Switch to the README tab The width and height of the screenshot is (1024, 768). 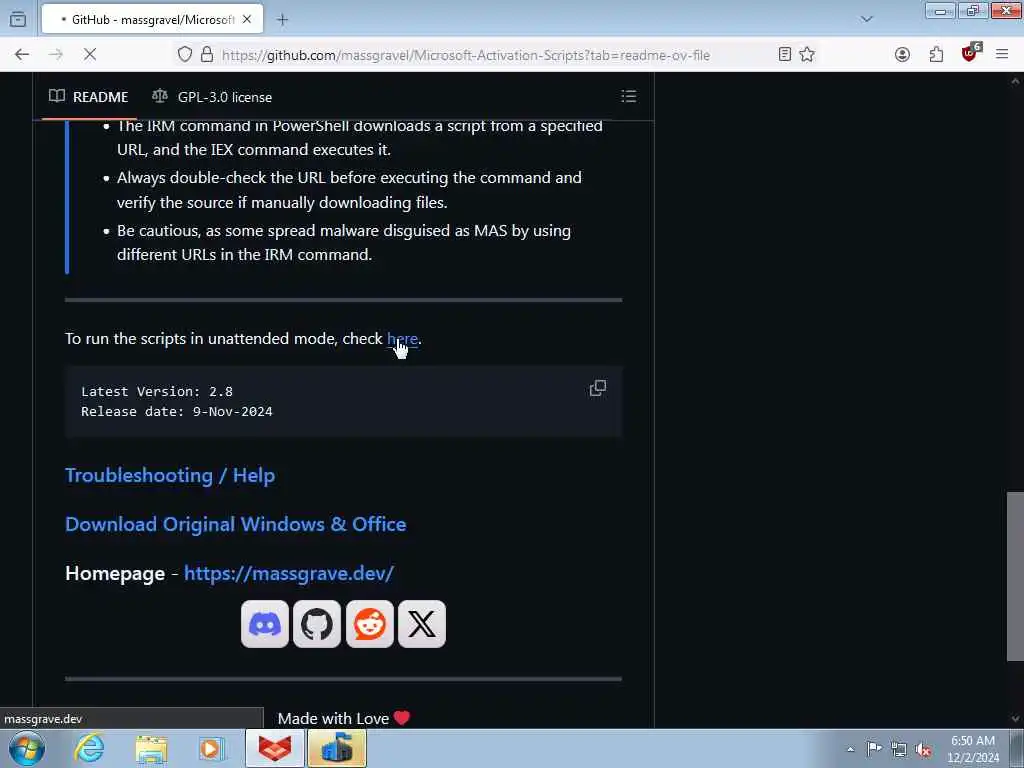tap(89, 97)
